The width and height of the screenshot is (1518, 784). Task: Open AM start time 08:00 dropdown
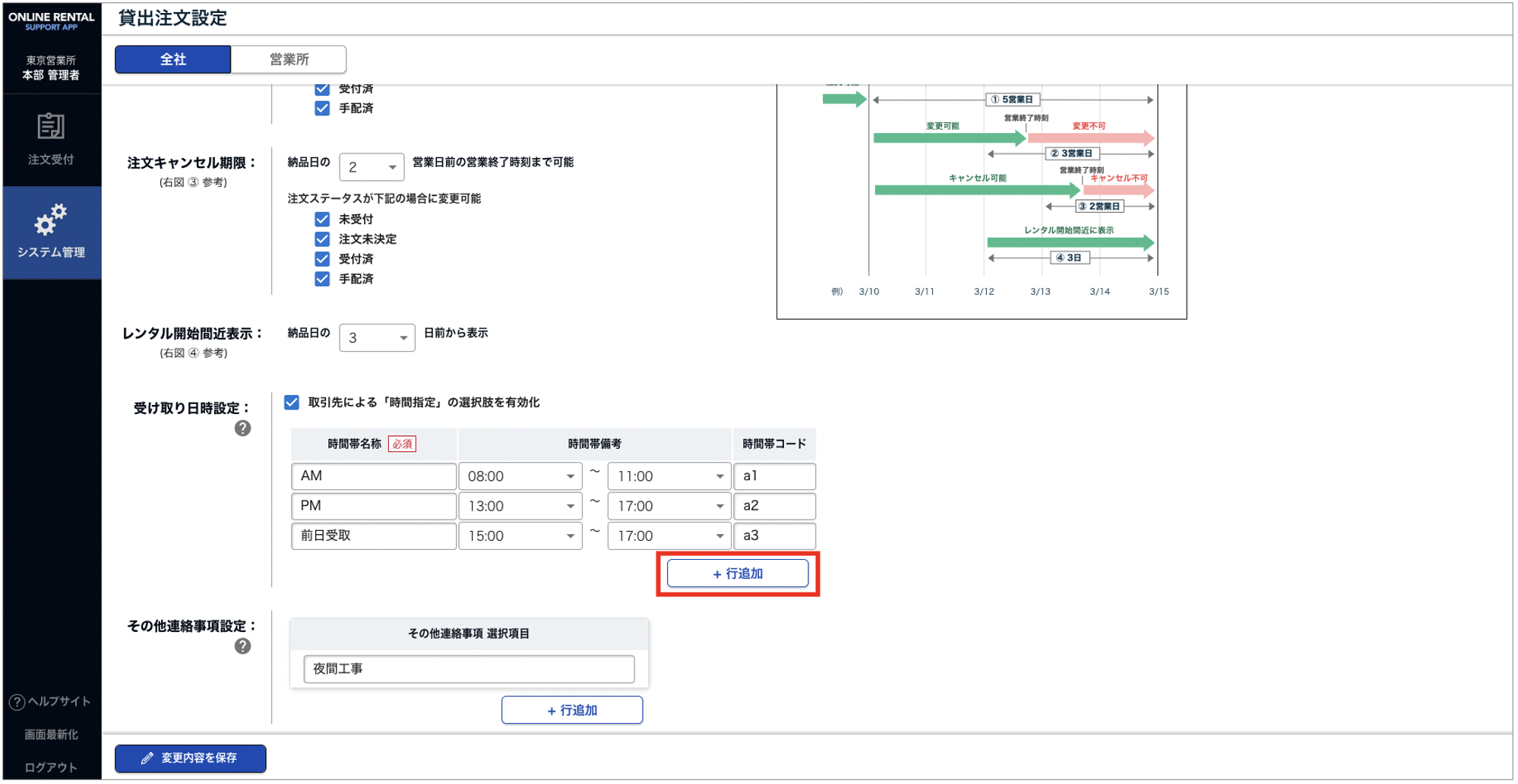pyautogui.click(x=520, y=476)
